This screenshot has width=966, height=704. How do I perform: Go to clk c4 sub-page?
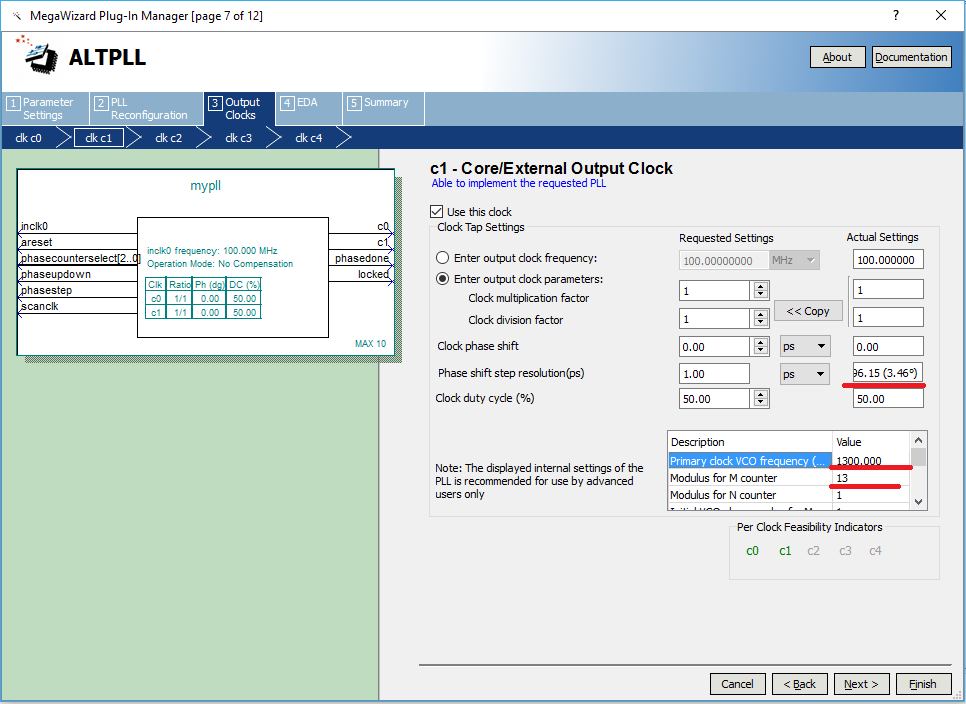(x=309, y=138)
